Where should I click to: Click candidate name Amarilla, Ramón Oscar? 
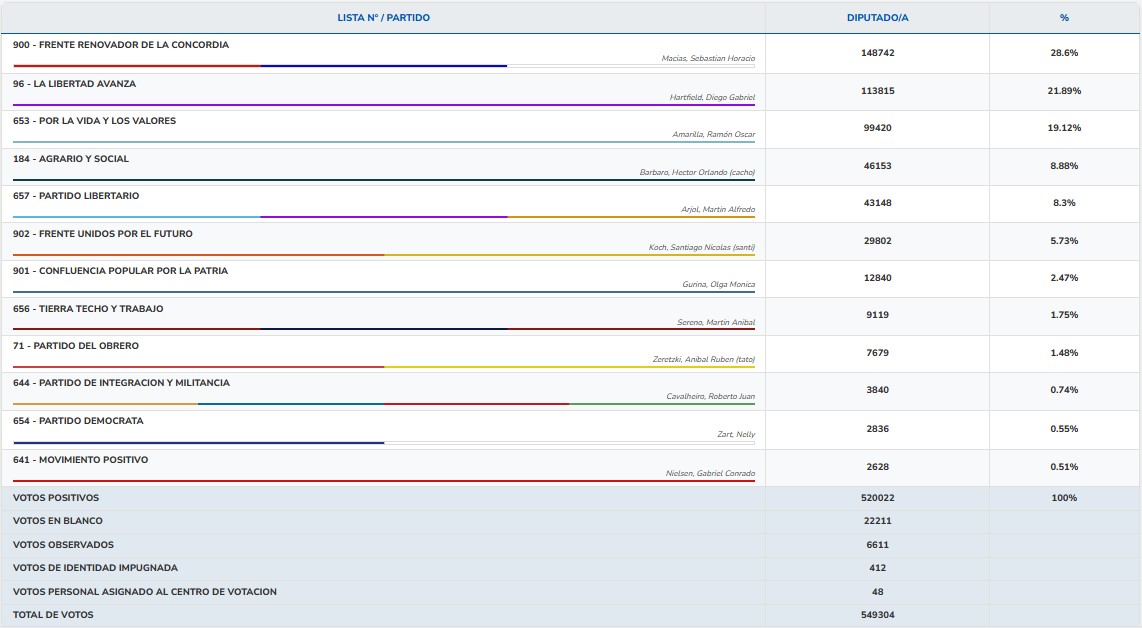tap(713, 134)
